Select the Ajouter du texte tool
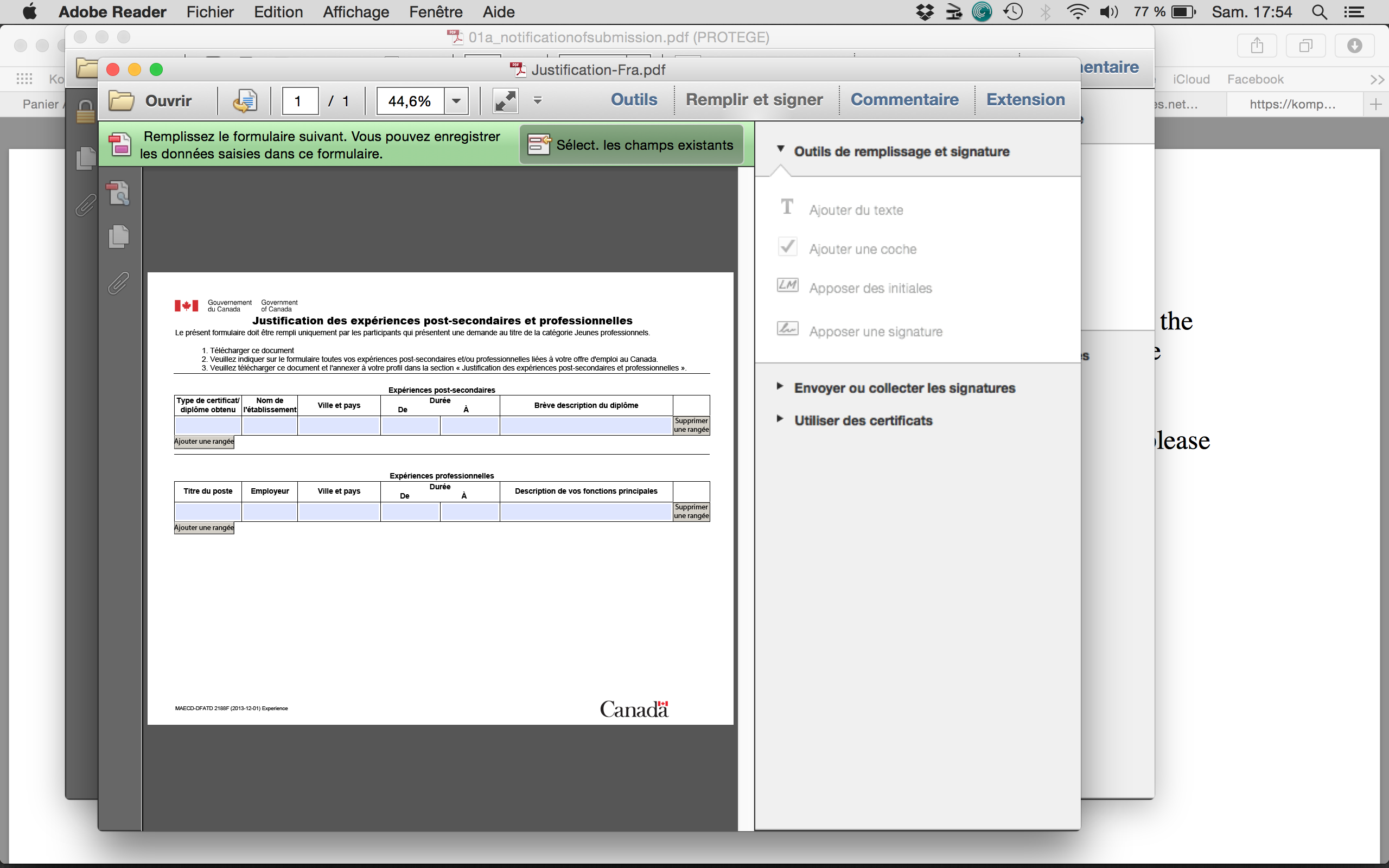This screenshot has width=1389, height=868. (855, 210)
